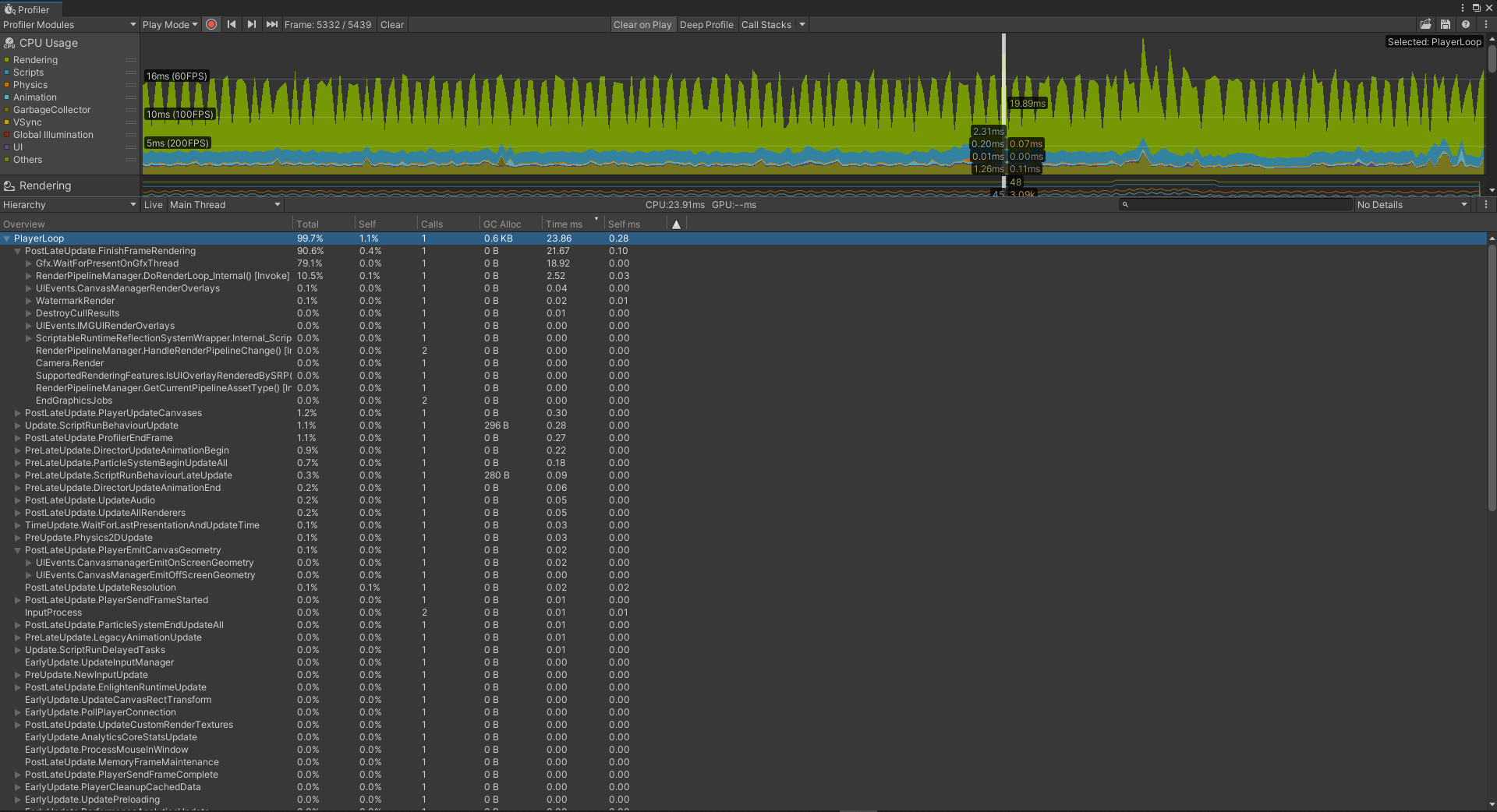Viewport: 1497px width, 812px height.
Task: Toggle Call Stacks recording
Action: [766, 24]
